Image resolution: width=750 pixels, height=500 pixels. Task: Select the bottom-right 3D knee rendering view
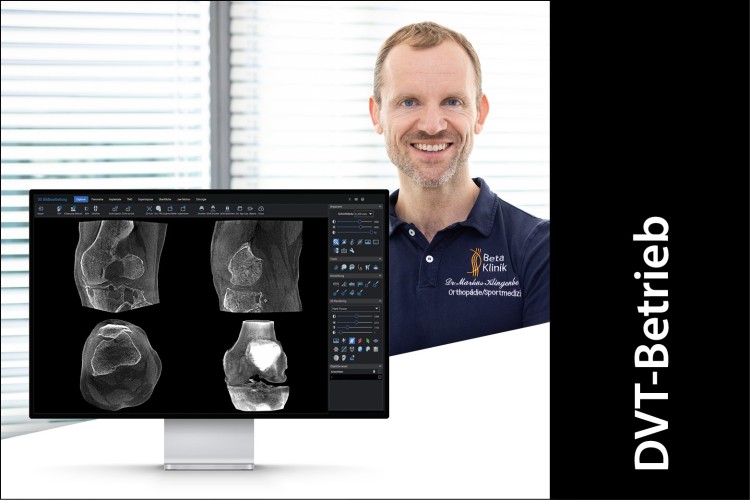tap(256, 365)
